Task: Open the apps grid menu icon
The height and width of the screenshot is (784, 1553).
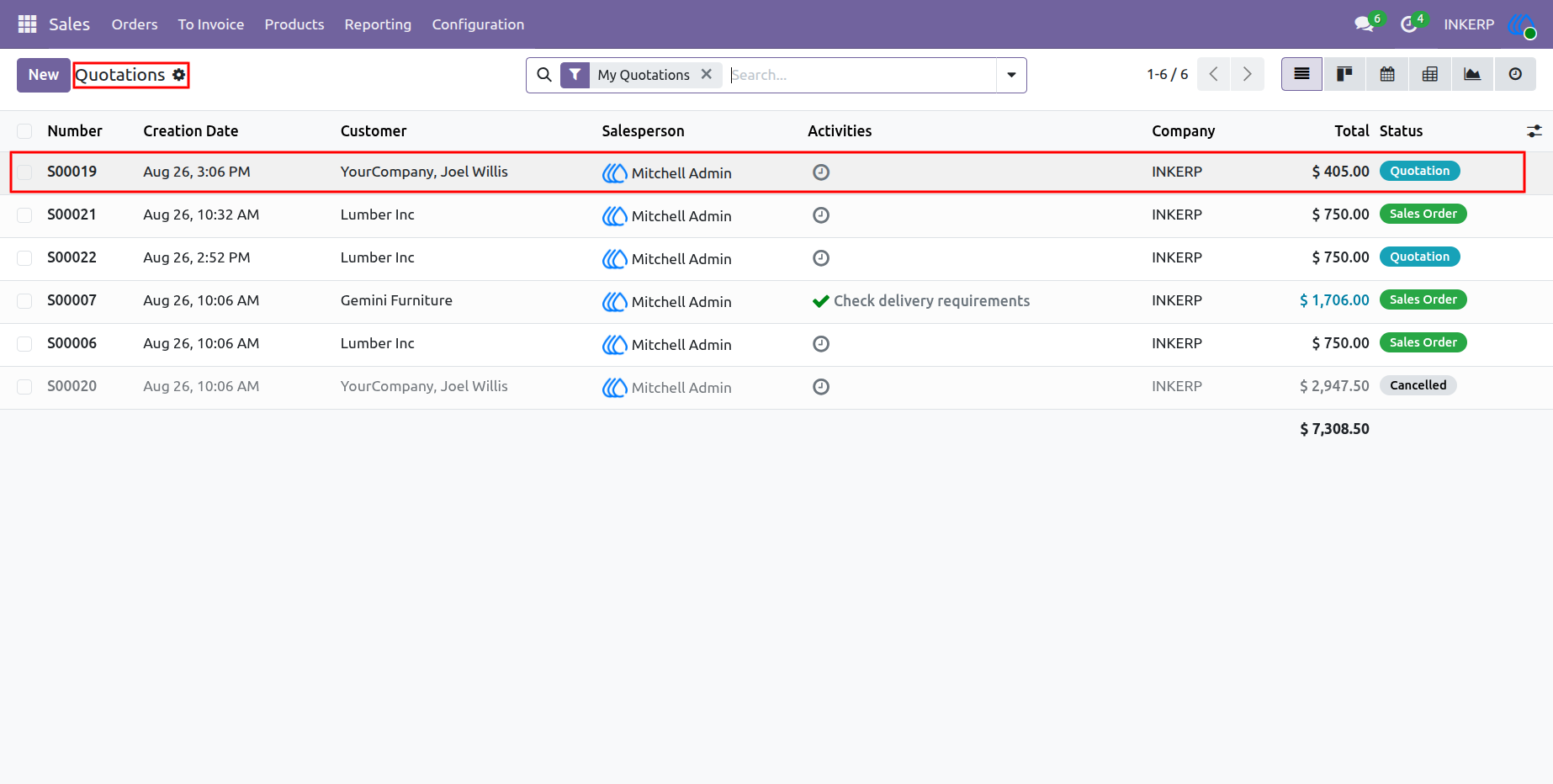Action: (x=27, y=24)
